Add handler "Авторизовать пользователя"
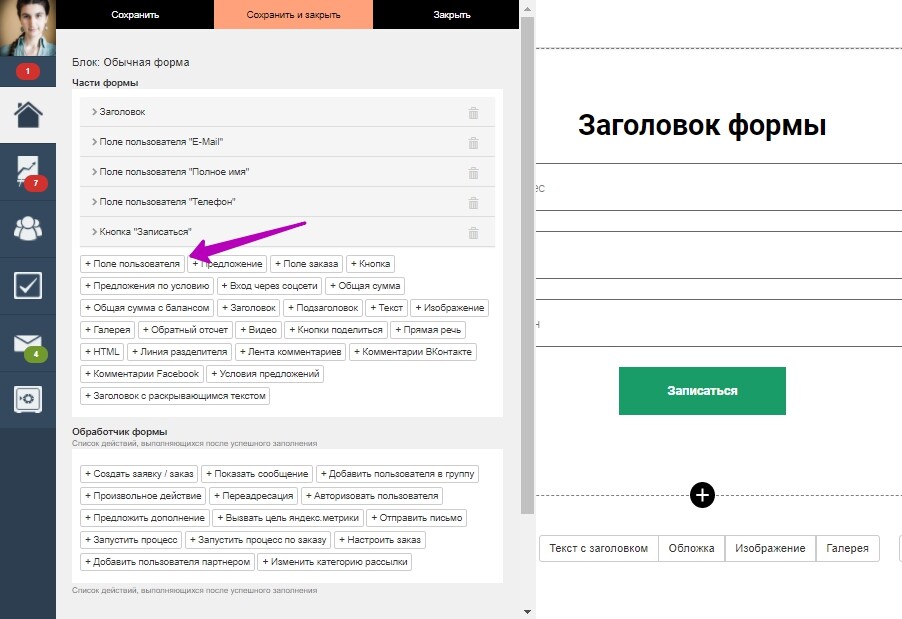 pos(372,496)
